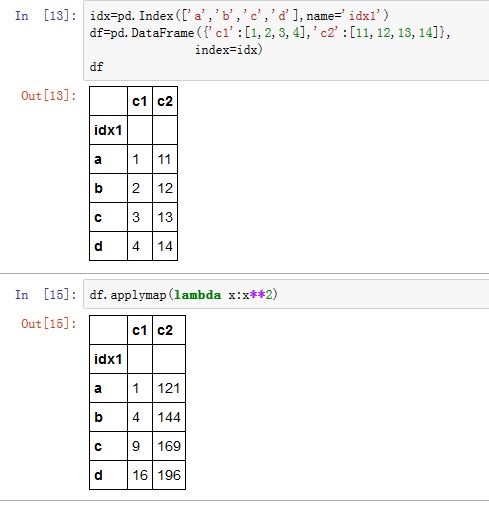Image resolution: width=489 pixels, height=510 pixels.
Task: Click idx1 index name in Out[13] table
Action: click(108, 130)
